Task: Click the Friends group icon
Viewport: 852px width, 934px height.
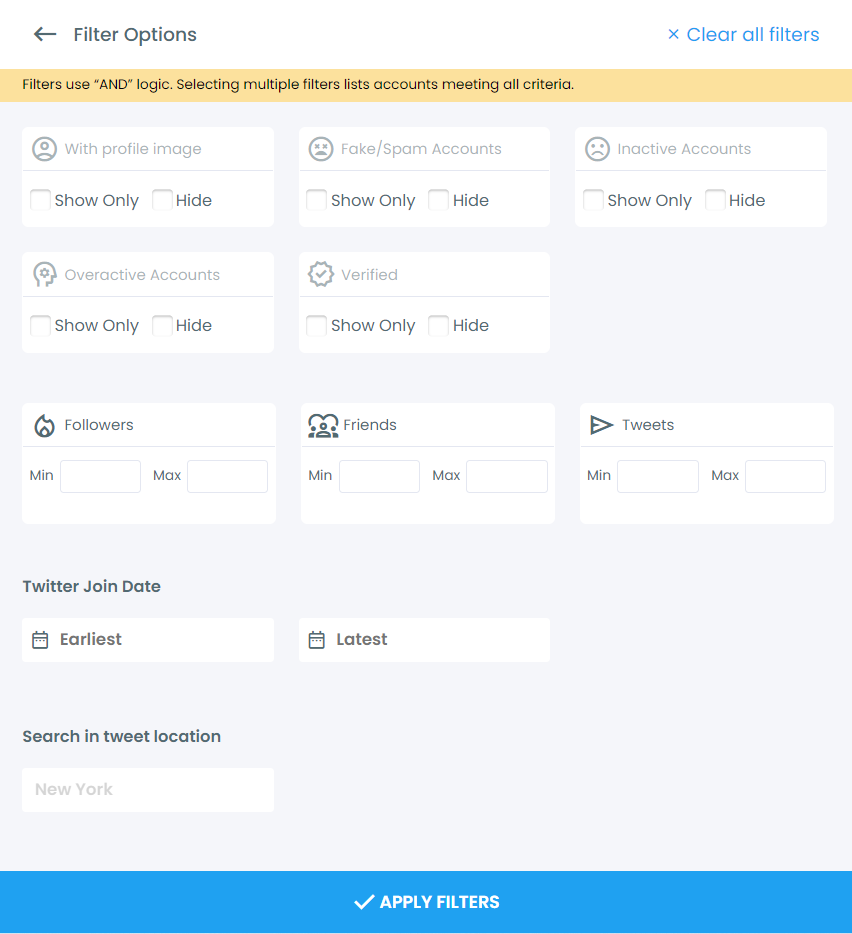Action: point(322,424)
